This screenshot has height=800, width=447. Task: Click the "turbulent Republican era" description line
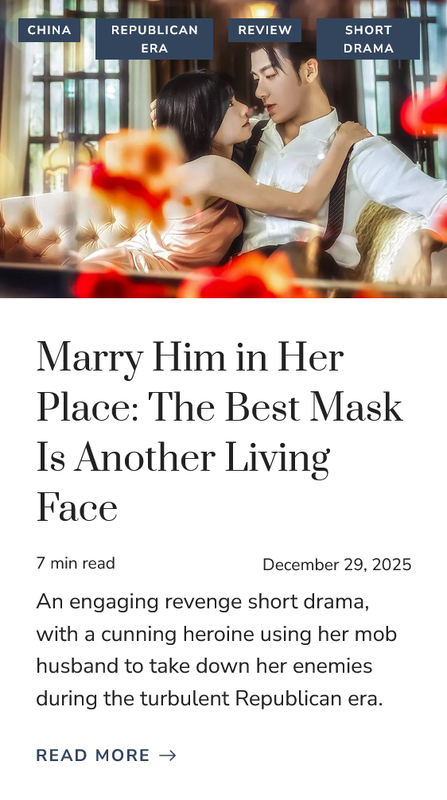coord(209,698)
